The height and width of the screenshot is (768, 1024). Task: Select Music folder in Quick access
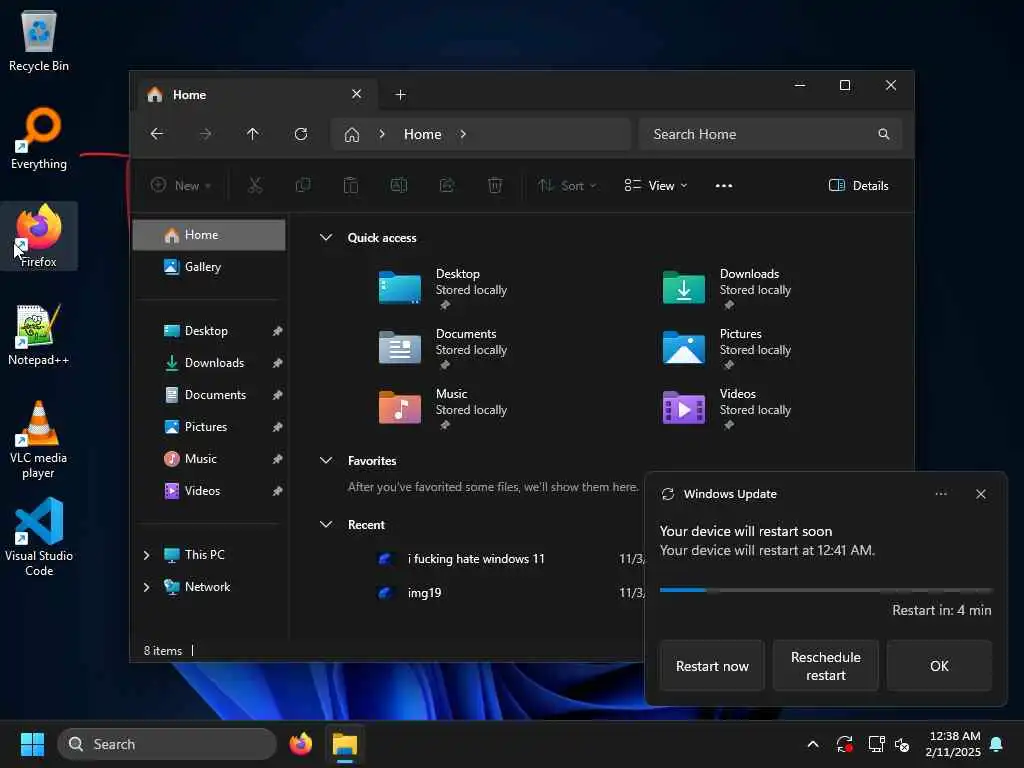pyautogui.click(x=444, y=408)
